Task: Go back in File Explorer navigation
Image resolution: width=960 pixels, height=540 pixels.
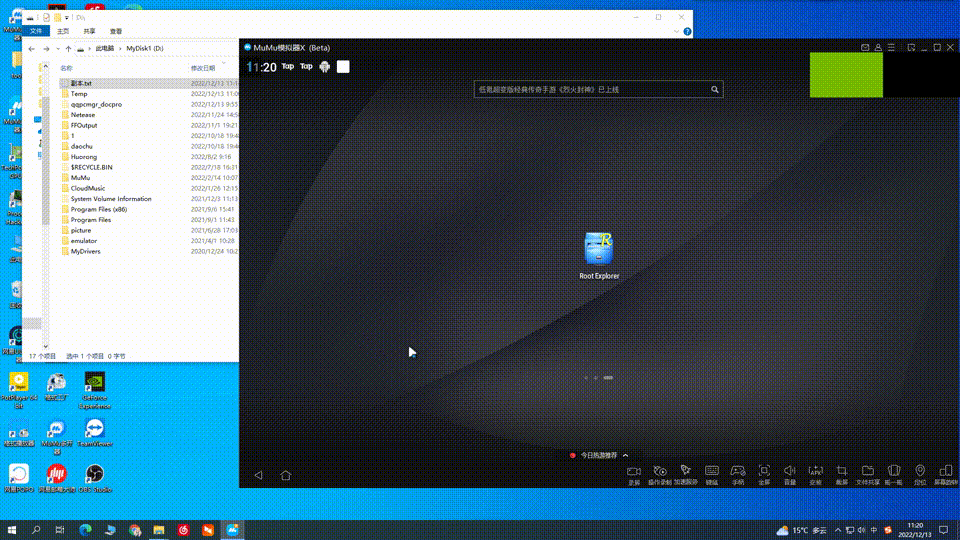Action: tap(32, 48)
